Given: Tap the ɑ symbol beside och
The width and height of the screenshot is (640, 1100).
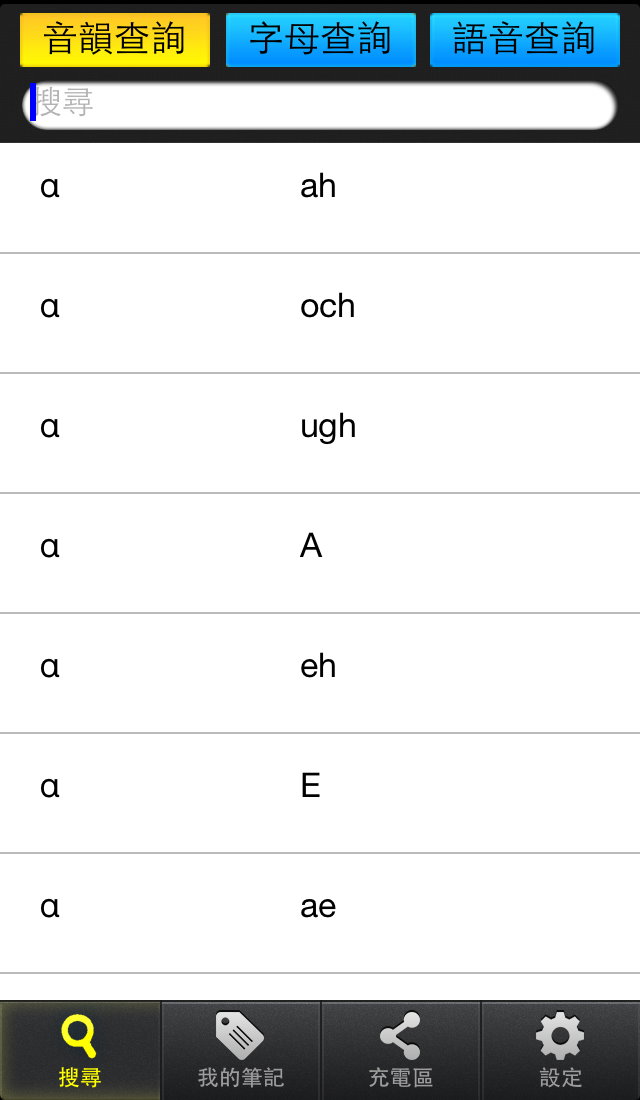Looking at the screenshot, I should click(x=50, y=307).
